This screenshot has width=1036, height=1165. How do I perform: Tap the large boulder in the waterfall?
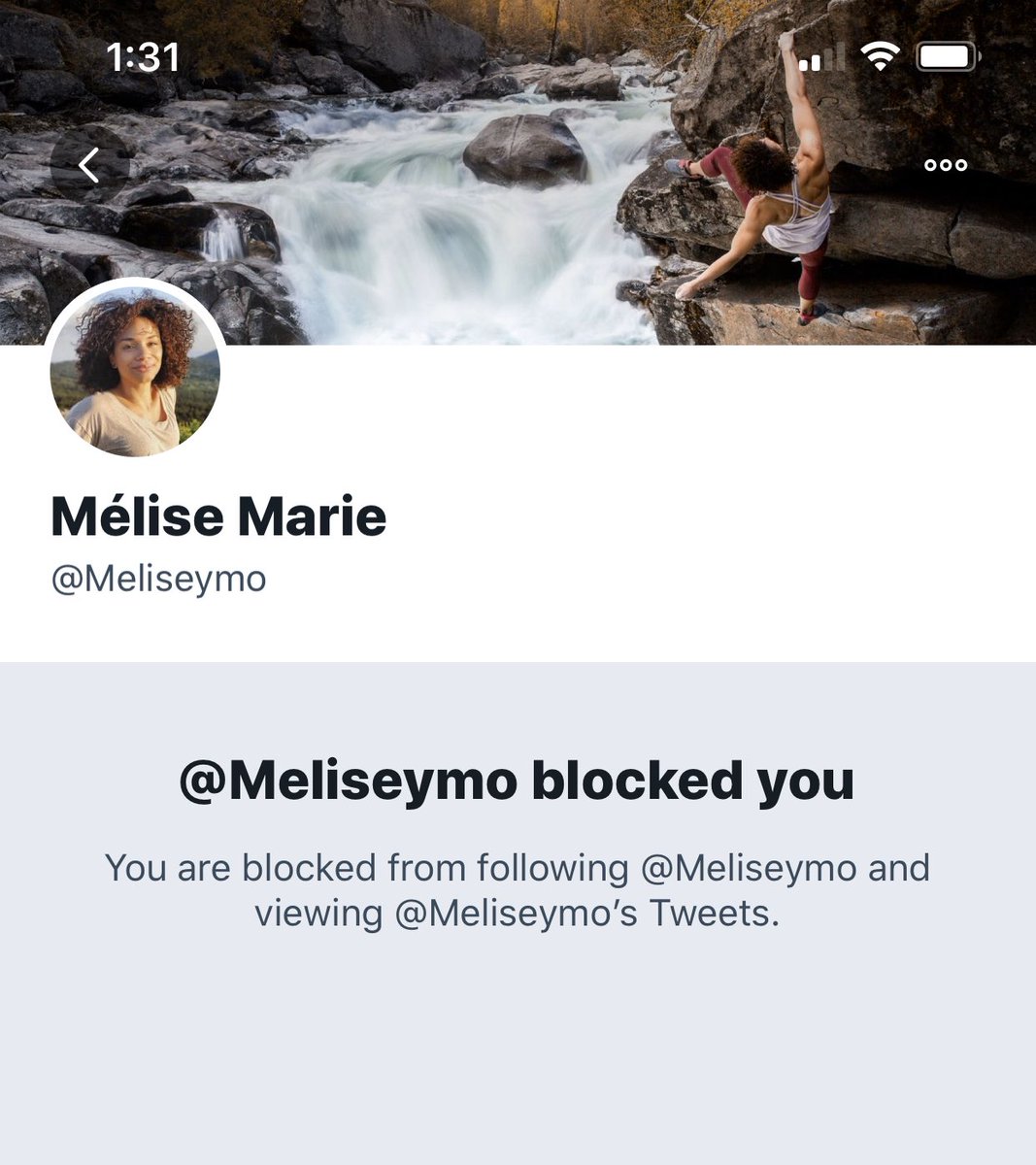click(525, 150)
